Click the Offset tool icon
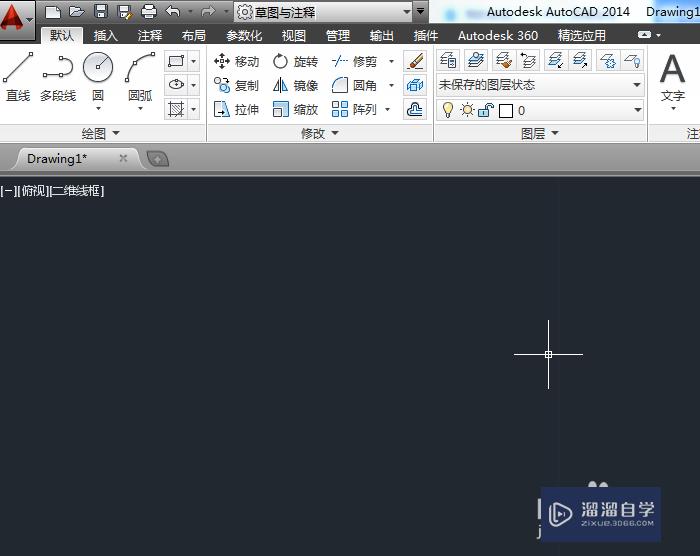 (415, 109)
